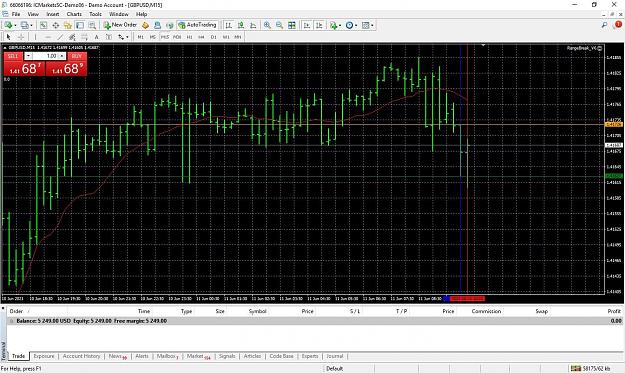
Task: Switch chart to line chart style
Action: pos(253,25)
